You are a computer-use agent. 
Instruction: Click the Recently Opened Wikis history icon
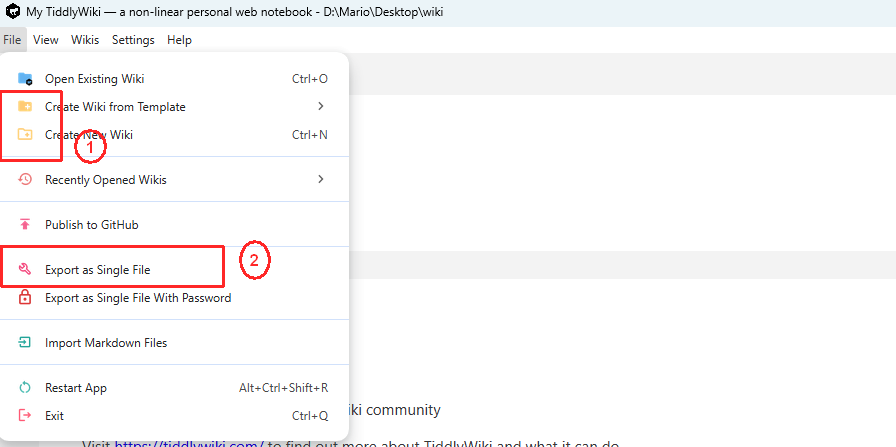coord(25,179)
